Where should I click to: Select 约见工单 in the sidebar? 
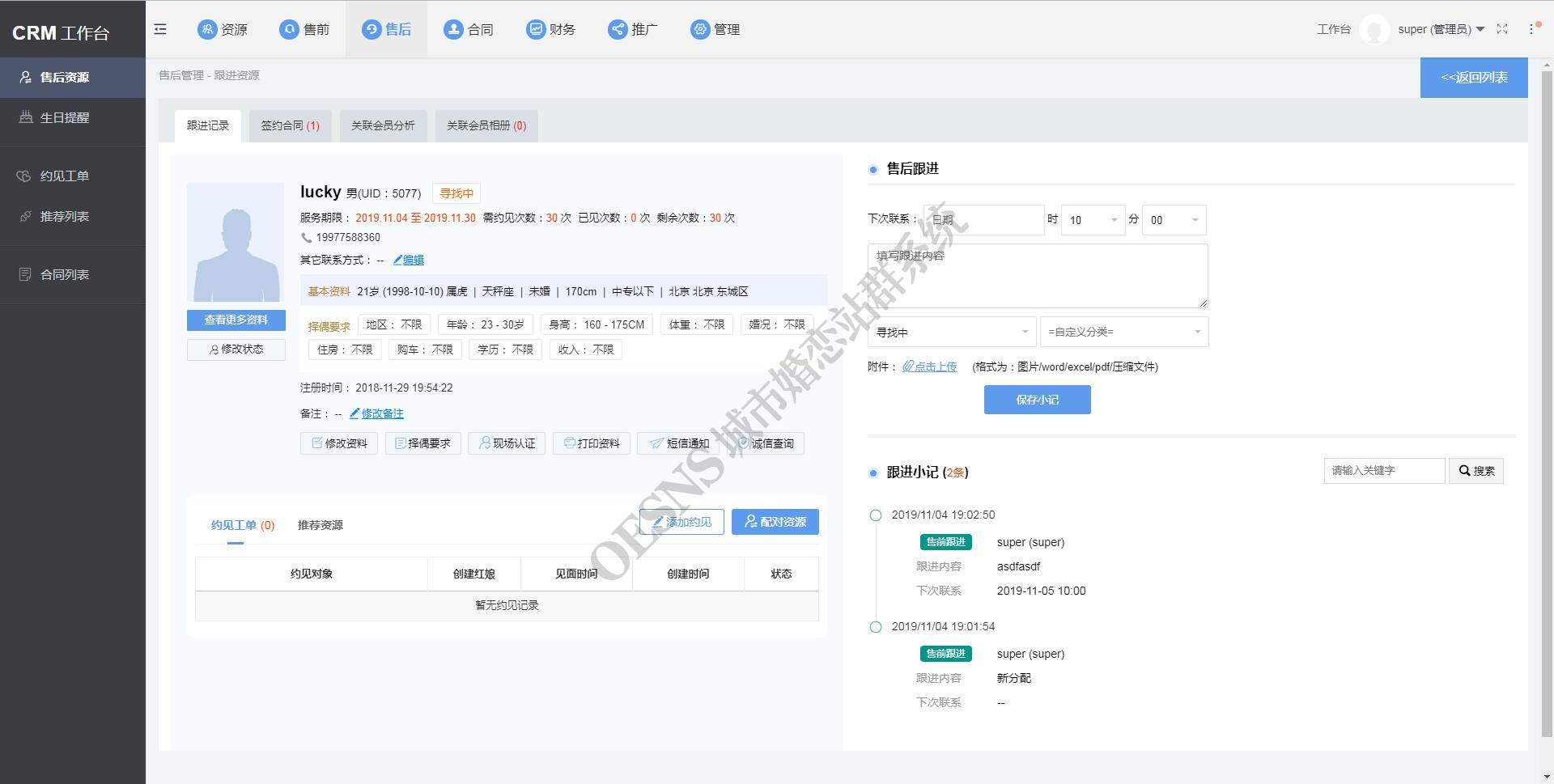click(x=73, y=176)
